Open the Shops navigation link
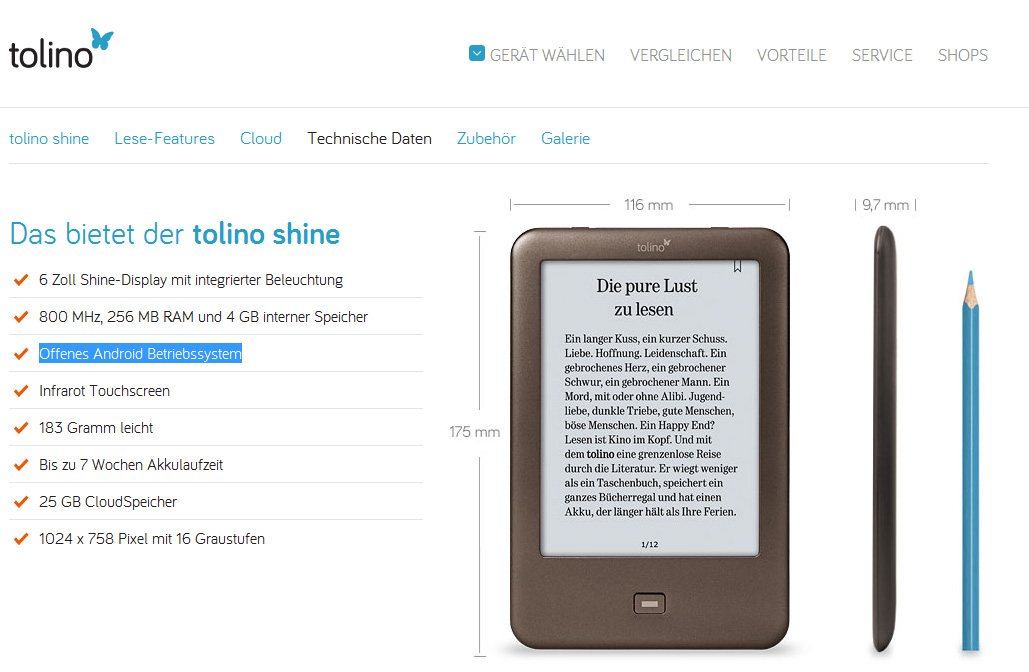Screen dimensions: 1029x672 click(x=963, y=55)
